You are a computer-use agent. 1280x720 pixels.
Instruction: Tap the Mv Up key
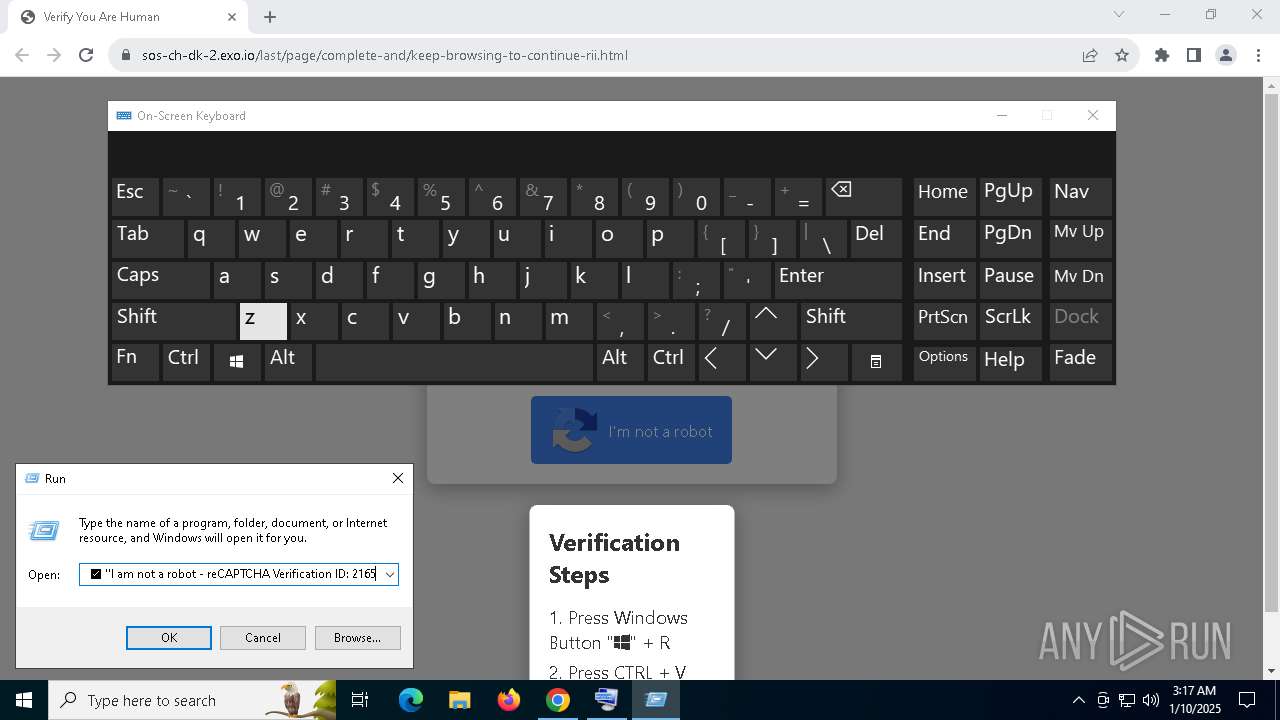click(1081, 238)
